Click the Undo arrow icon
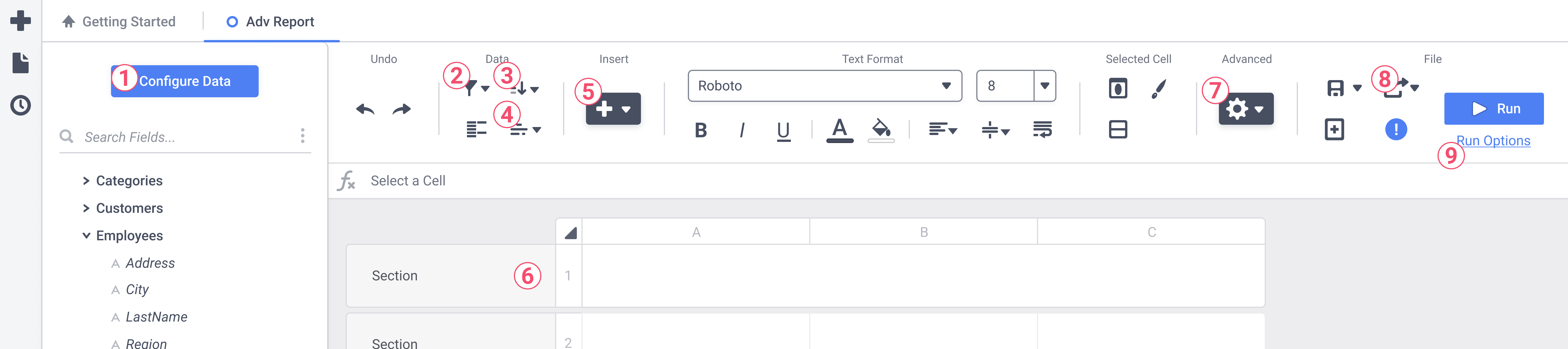 365,110
